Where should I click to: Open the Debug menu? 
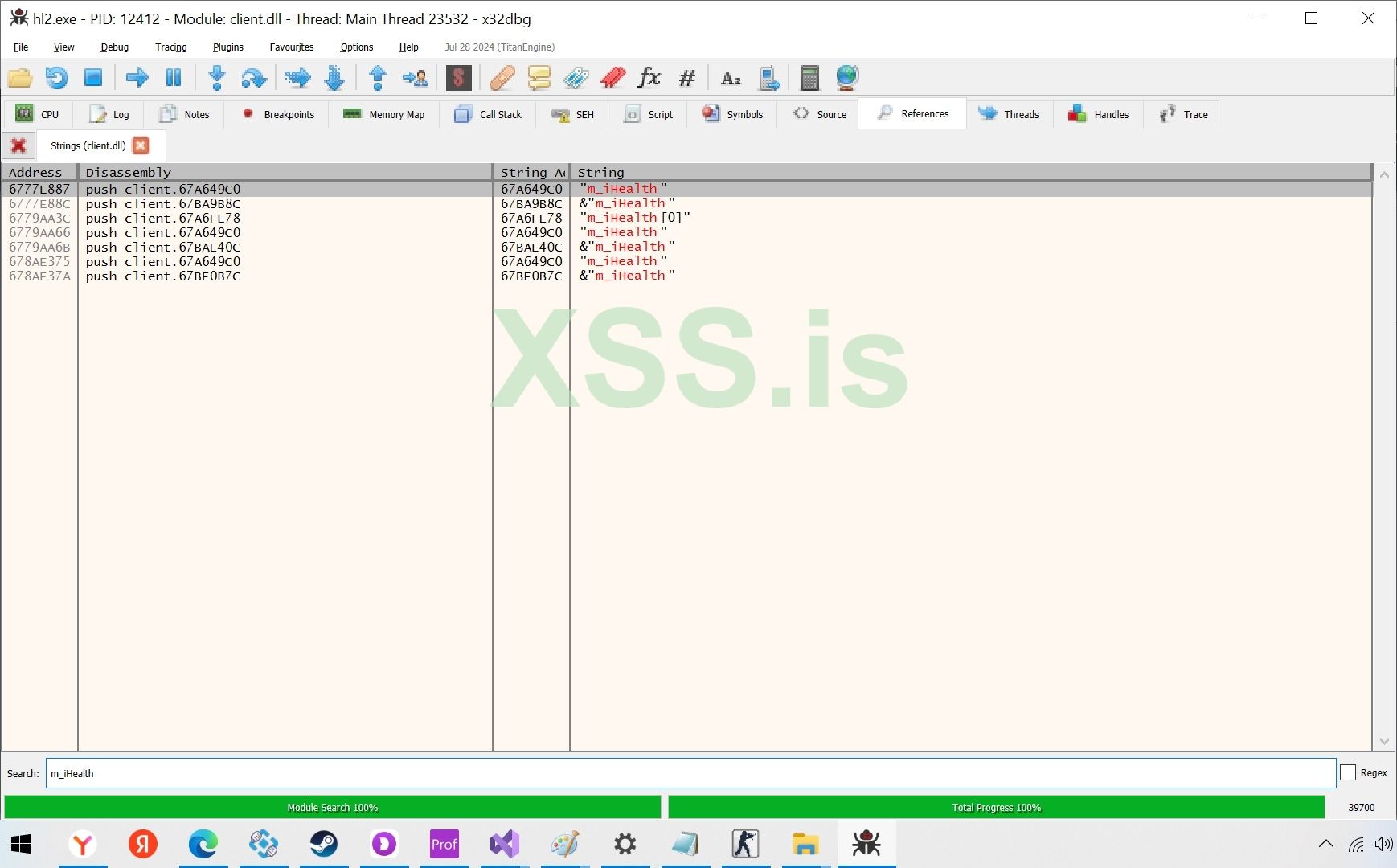[x=115, y=47]
